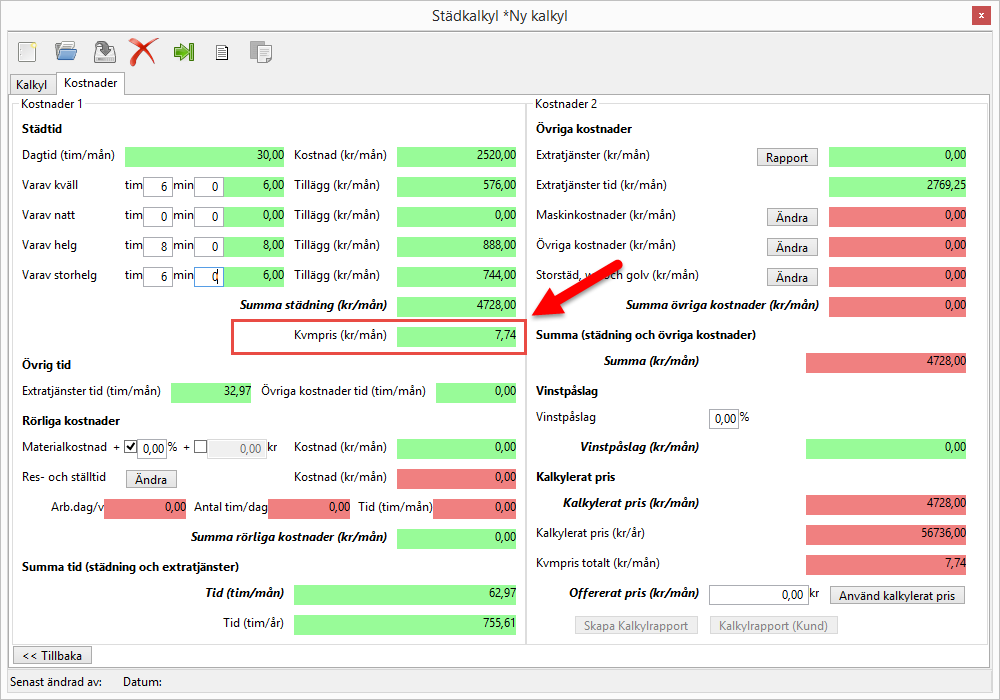Click Ändra for Res- och ställtid
Screen dimensions: 1000x700
pos(151,479)
